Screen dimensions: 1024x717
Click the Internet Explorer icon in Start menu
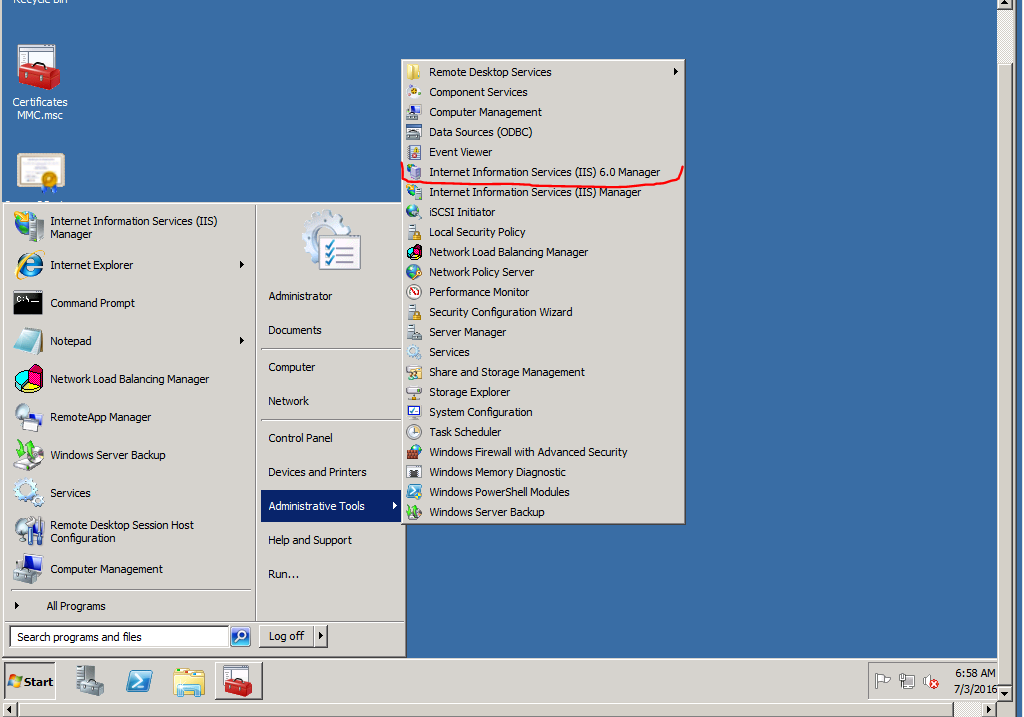pyautogui.click(x=29, y=265)
